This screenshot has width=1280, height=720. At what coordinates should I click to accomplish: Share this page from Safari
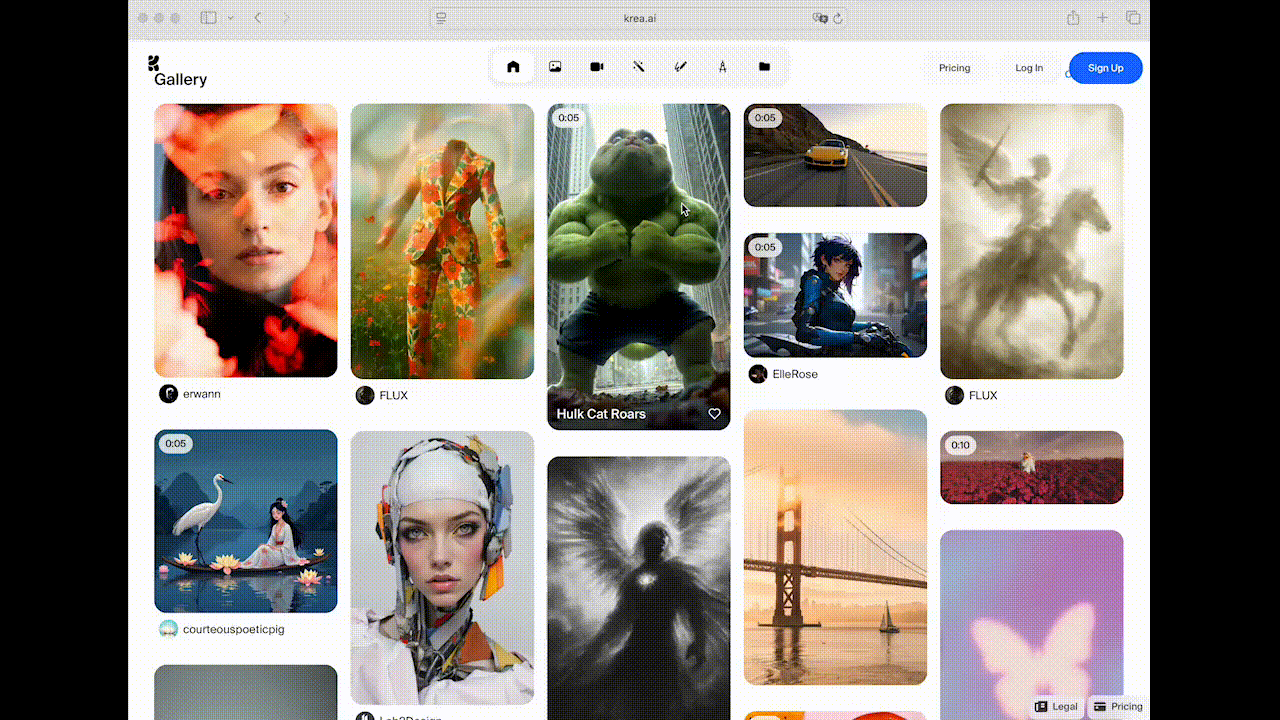(1073, 18)
